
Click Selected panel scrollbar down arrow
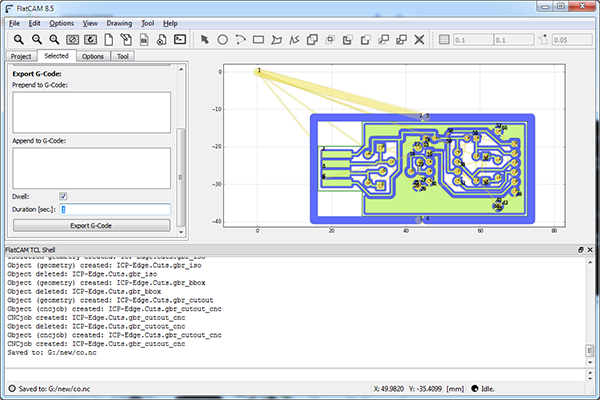(x=181, y=232)
